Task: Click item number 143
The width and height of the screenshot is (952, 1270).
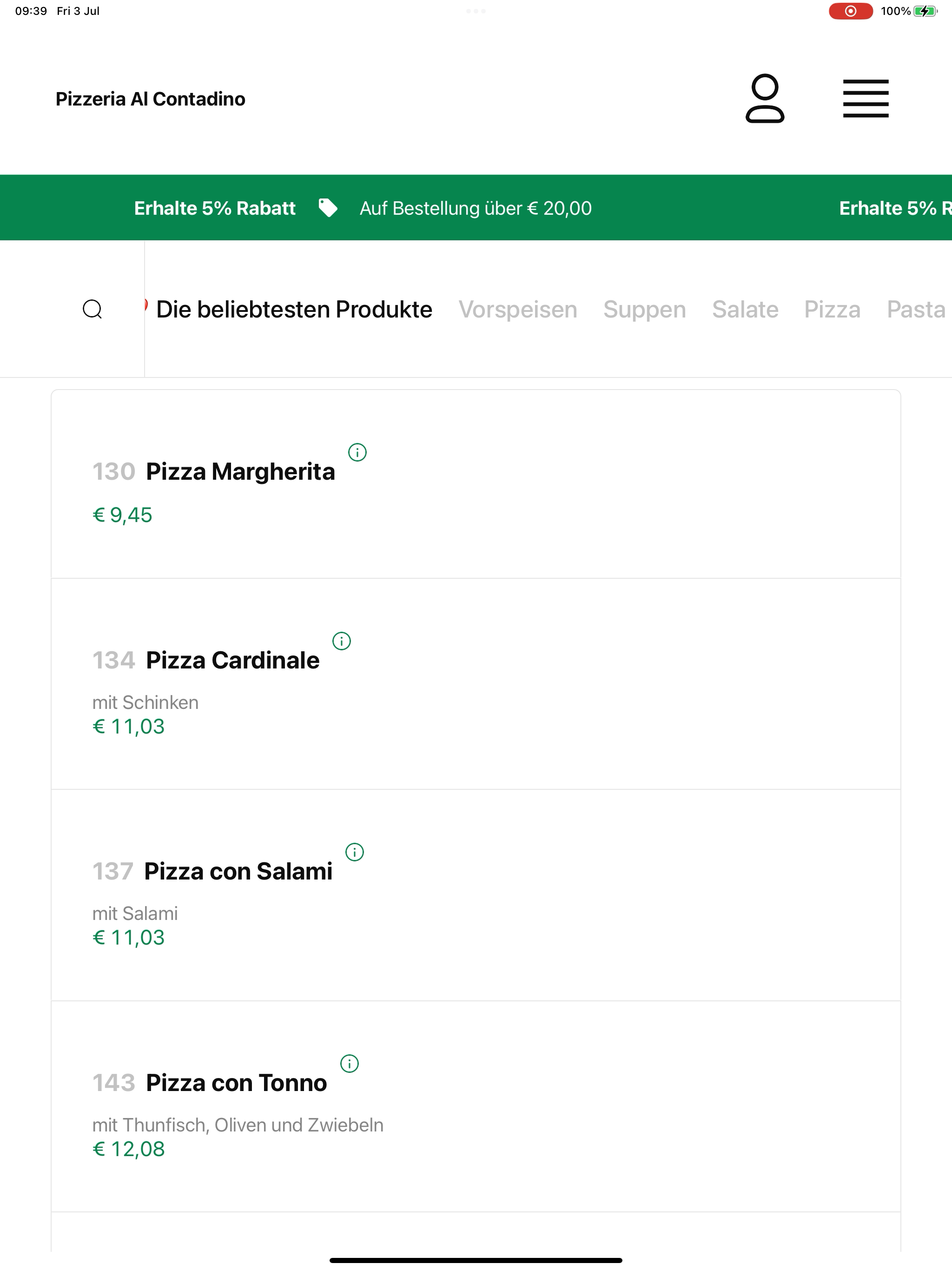Action: tap(114, 1083)
